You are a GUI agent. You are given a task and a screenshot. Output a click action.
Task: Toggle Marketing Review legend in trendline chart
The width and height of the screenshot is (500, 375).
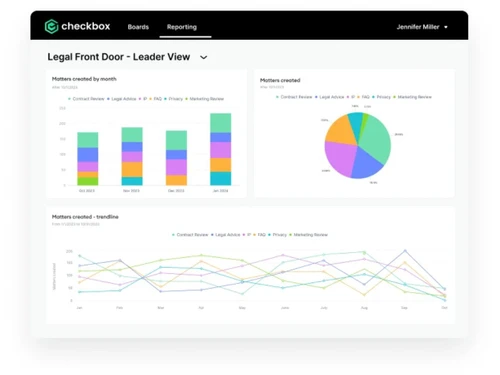point(309,235)
